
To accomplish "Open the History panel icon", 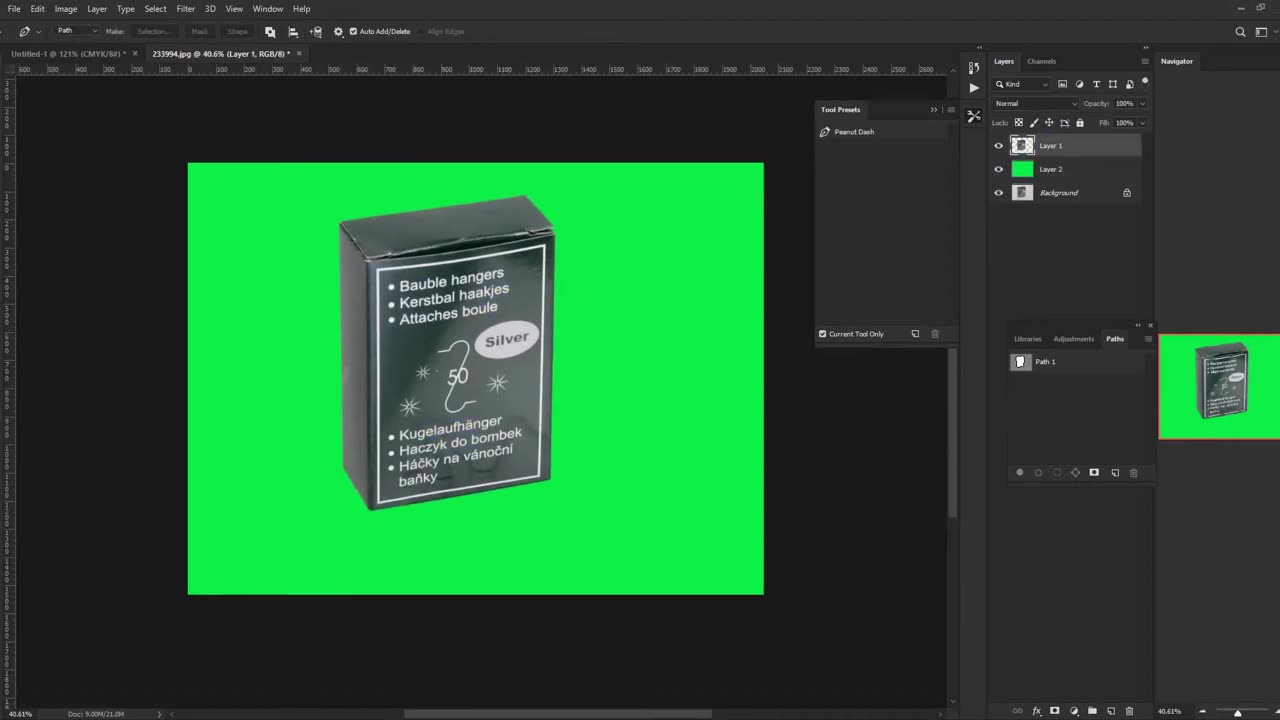I will click(974, 67).
